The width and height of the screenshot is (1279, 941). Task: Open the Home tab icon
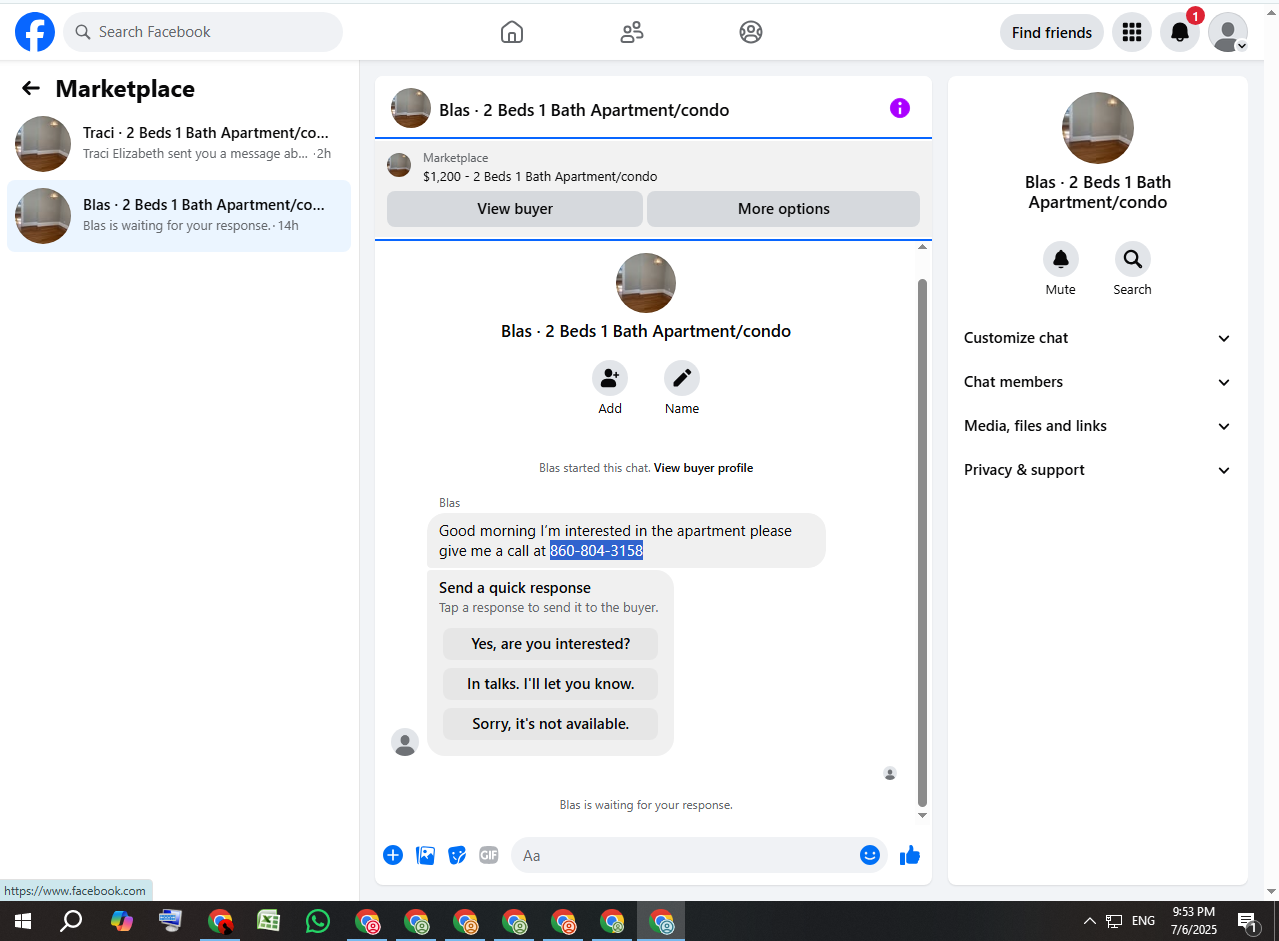coord(512,32)
